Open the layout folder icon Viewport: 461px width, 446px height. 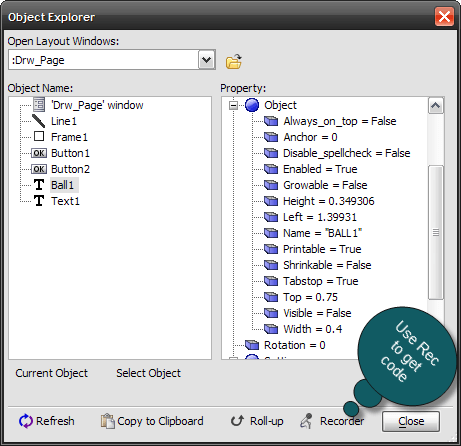234,61
